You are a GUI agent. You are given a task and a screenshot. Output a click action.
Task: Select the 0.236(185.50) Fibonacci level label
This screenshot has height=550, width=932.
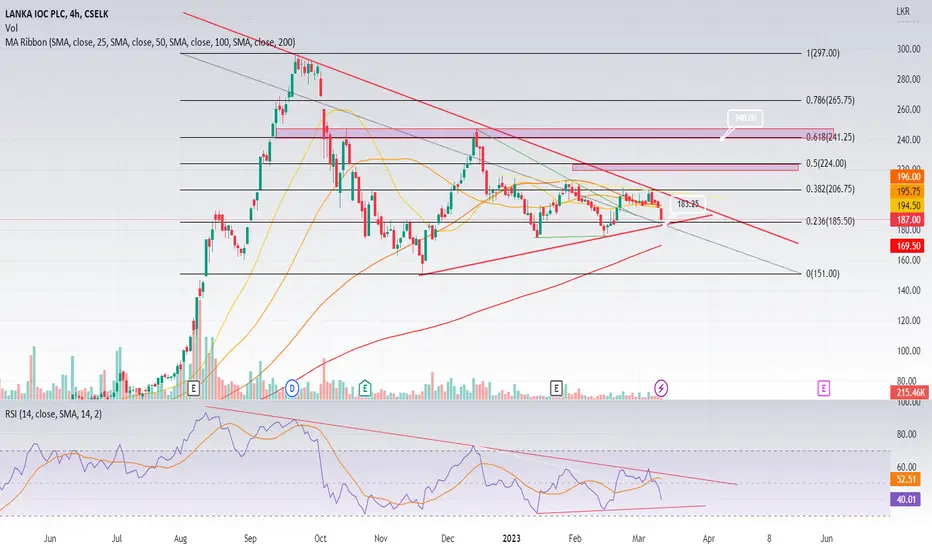[x=830, y=221]
